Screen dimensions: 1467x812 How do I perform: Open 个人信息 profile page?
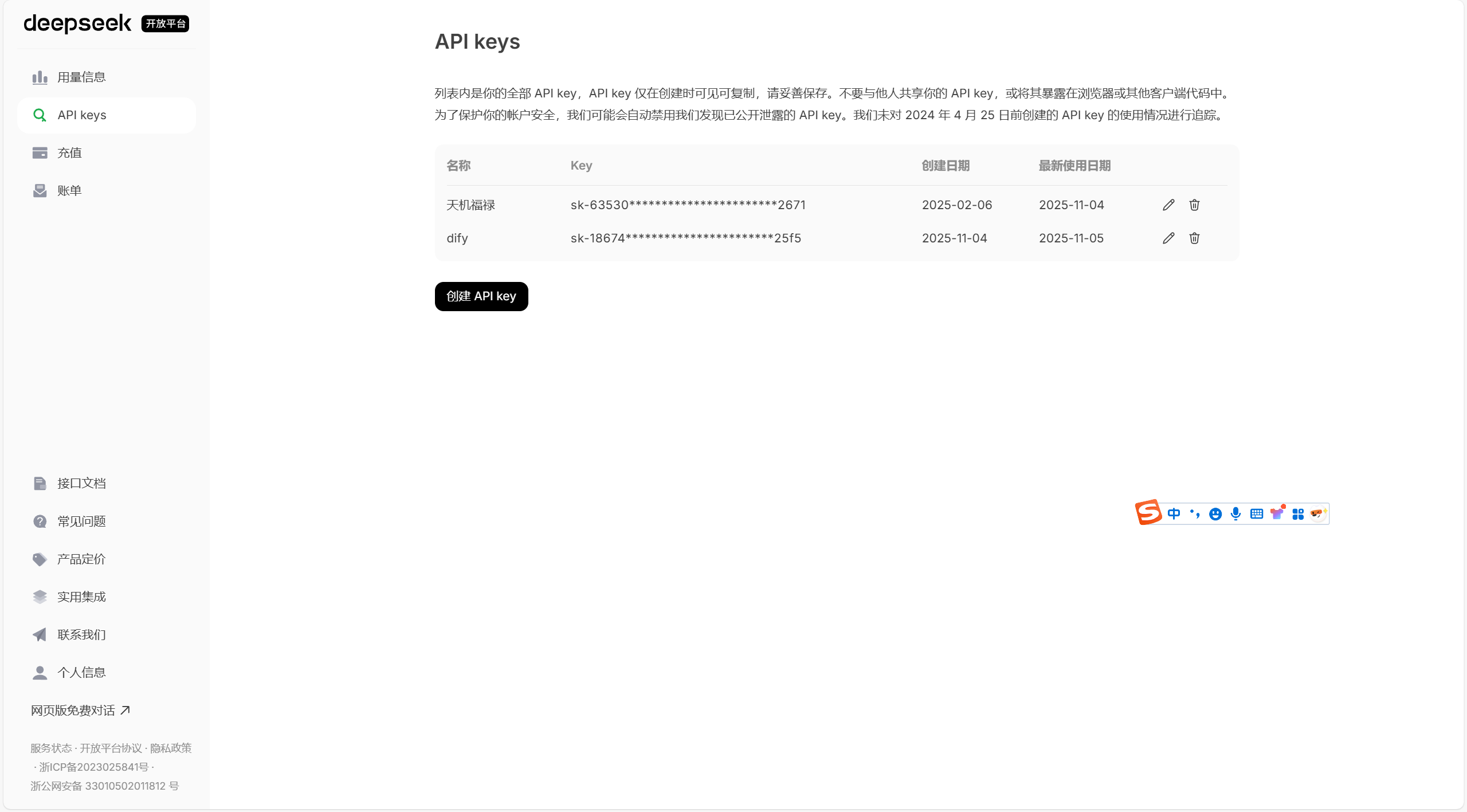pos(81,673)
